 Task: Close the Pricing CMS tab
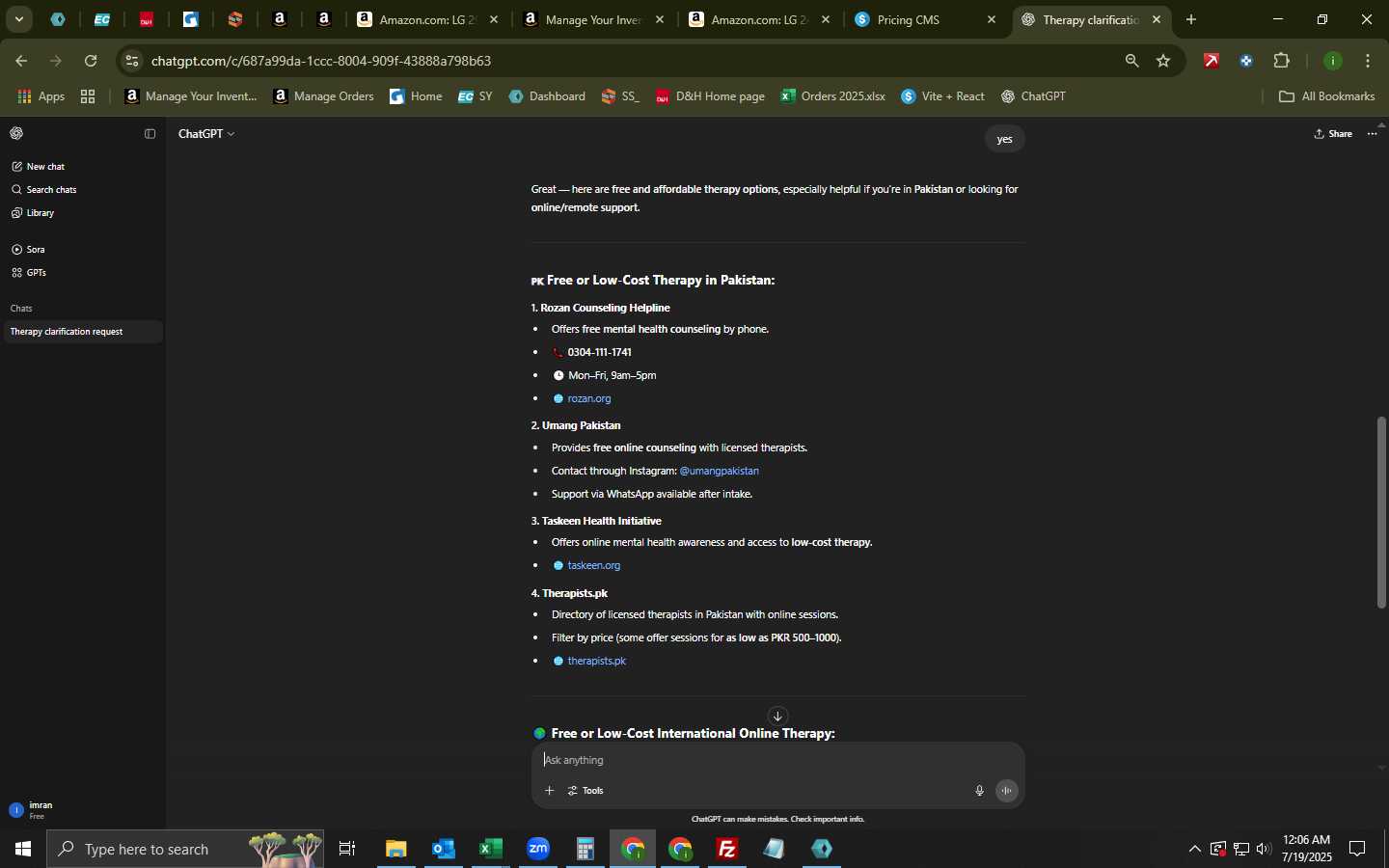(x=993, y=19)
